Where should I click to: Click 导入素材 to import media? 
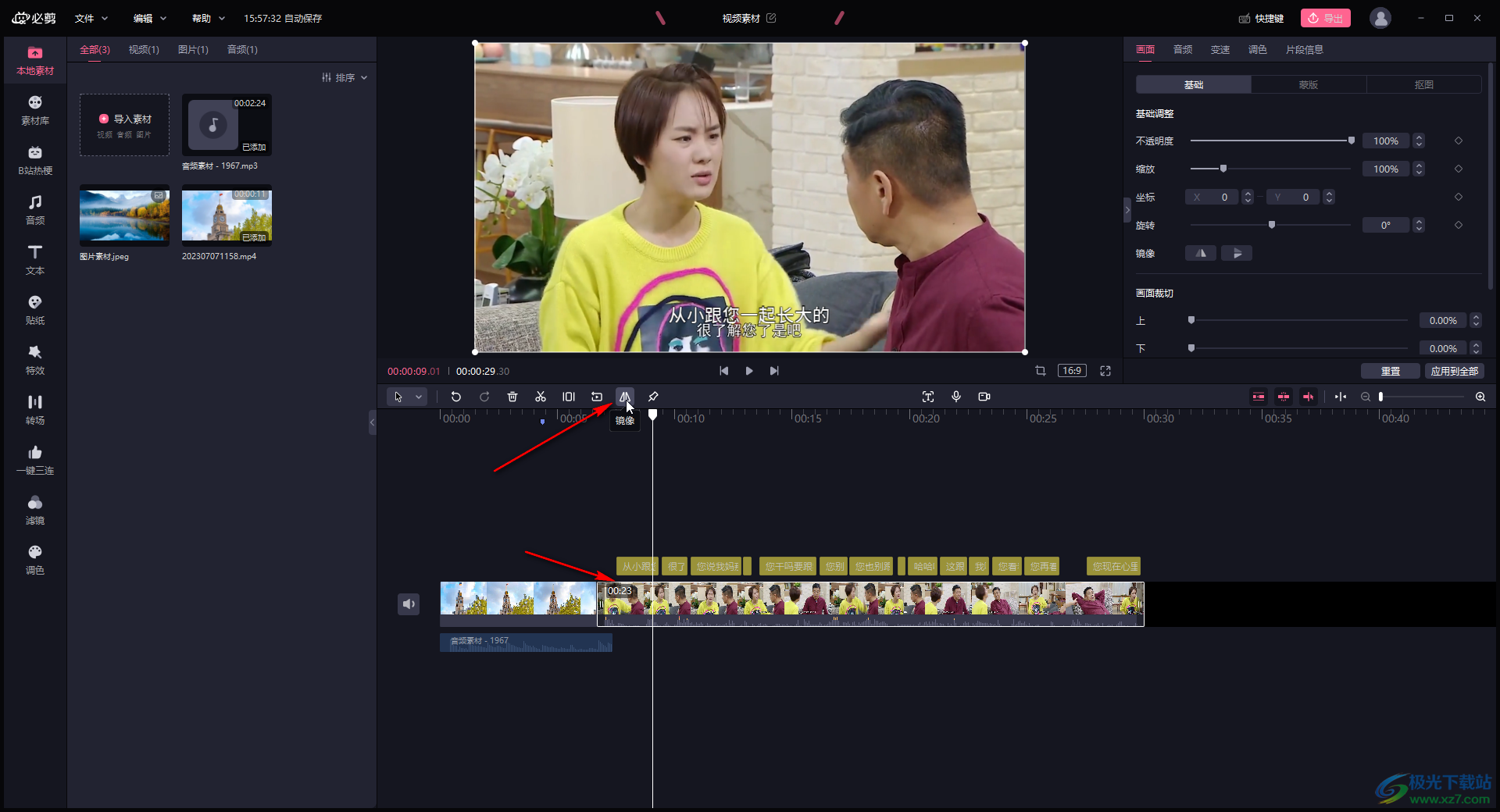click(x=125, y=124)
